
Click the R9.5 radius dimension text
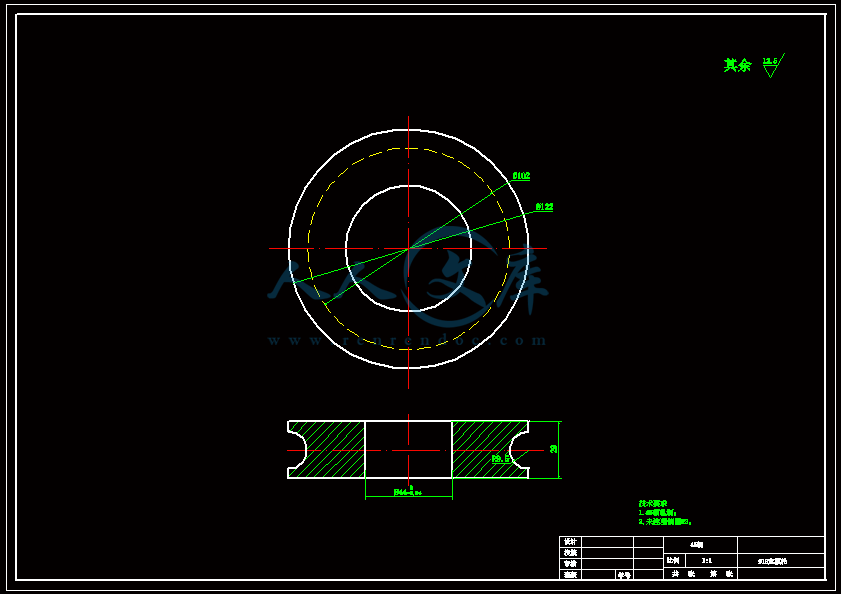tap(500, 459)
